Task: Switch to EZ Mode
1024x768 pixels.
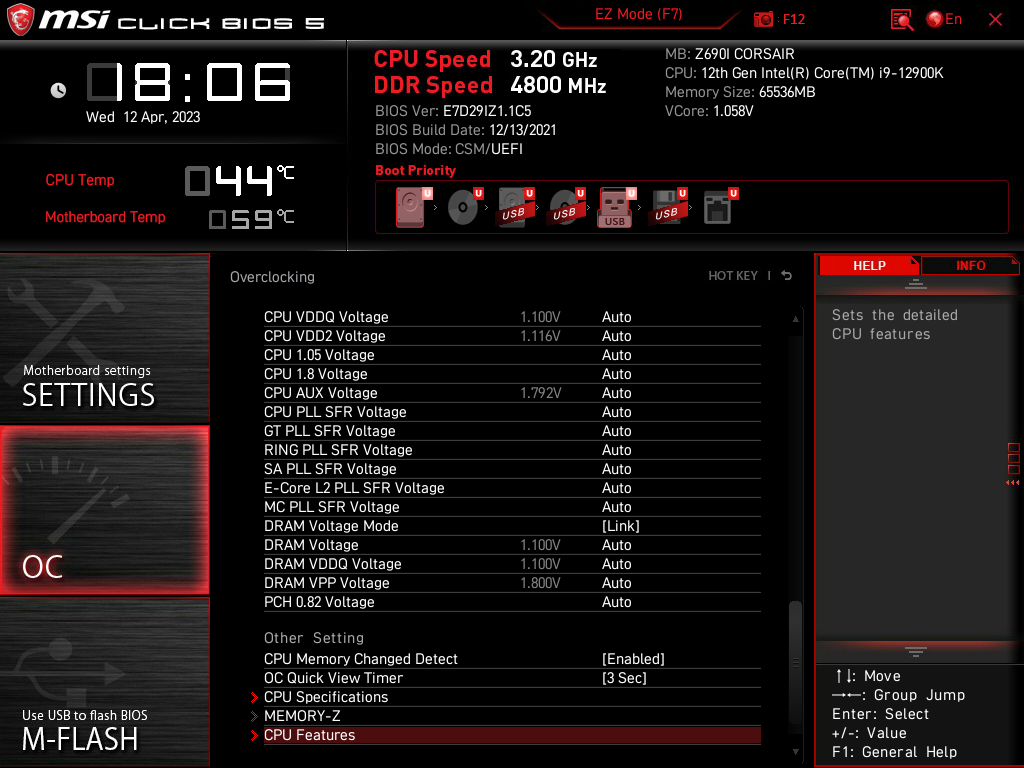Action: click(x=638, y=16)
